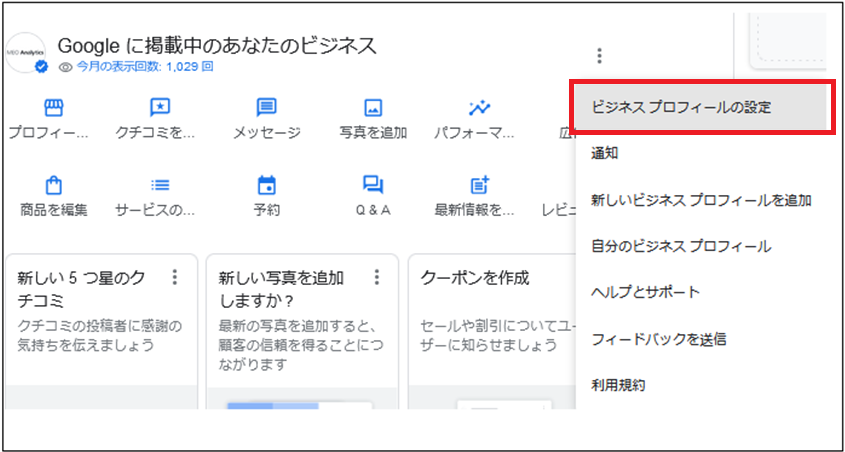The width and height of the screenshot is (845, 452).
Task: Open the reviews star icon
Action: (x=160, y=108)
